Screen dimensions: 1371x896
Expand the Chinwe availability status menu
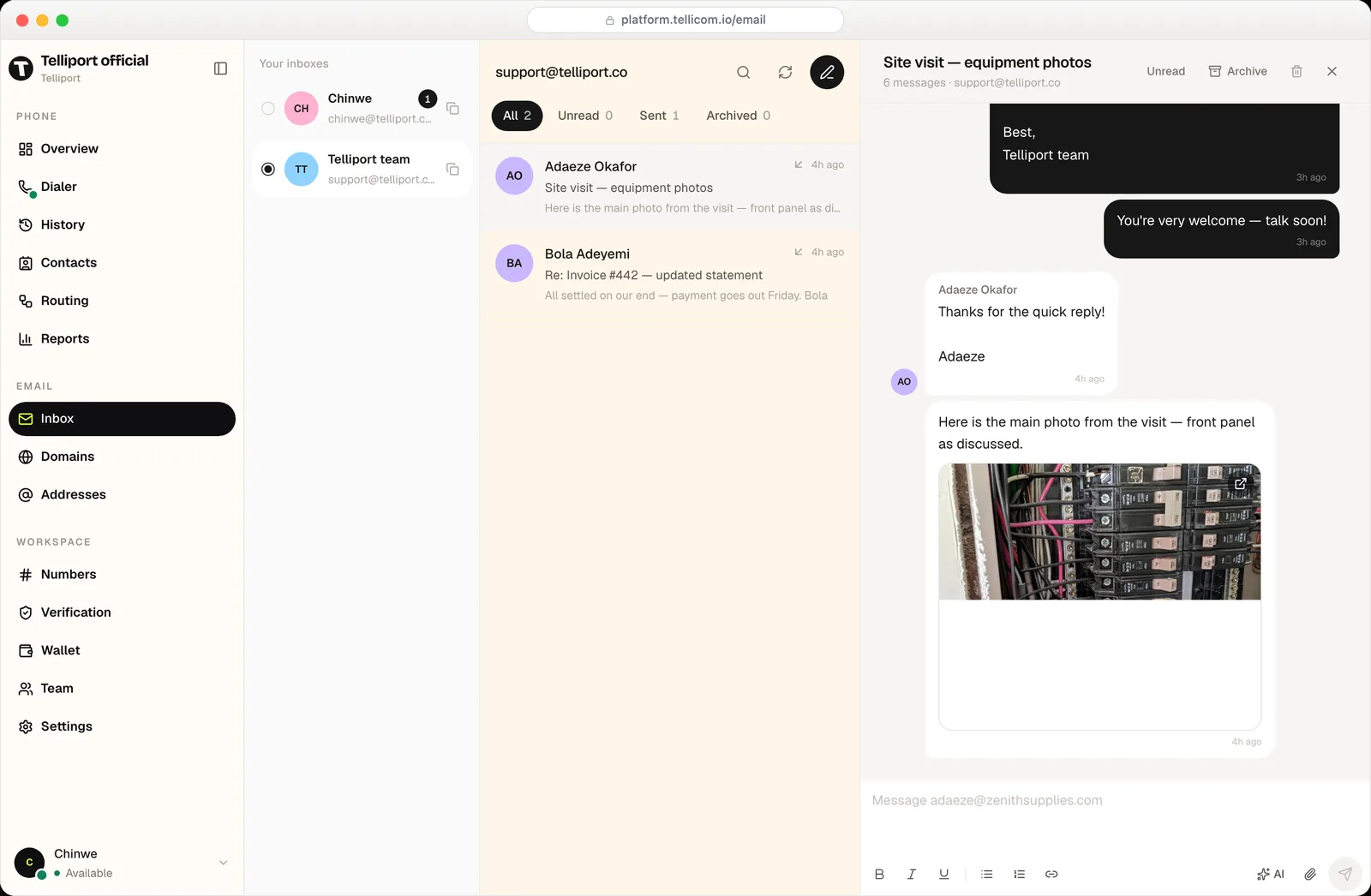(223, 863)
